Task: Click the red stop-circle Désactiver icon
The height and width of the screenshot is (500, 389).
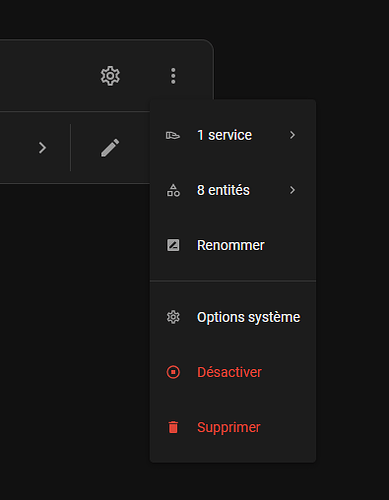Action: pyautogui.click(x=173, y=372)
